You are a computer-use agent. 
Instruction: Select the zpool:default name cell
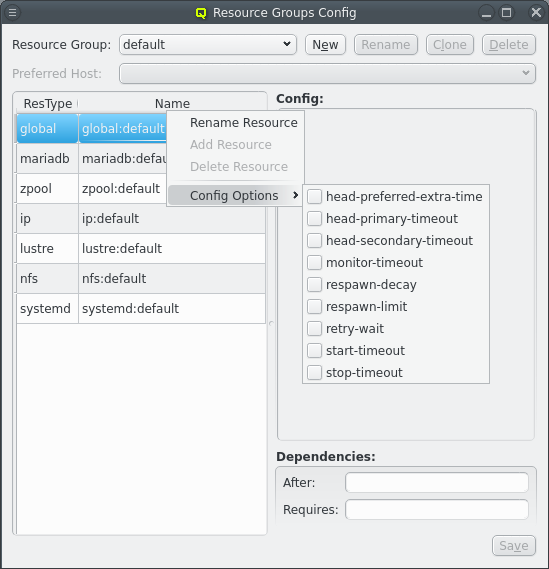point(123,189)
